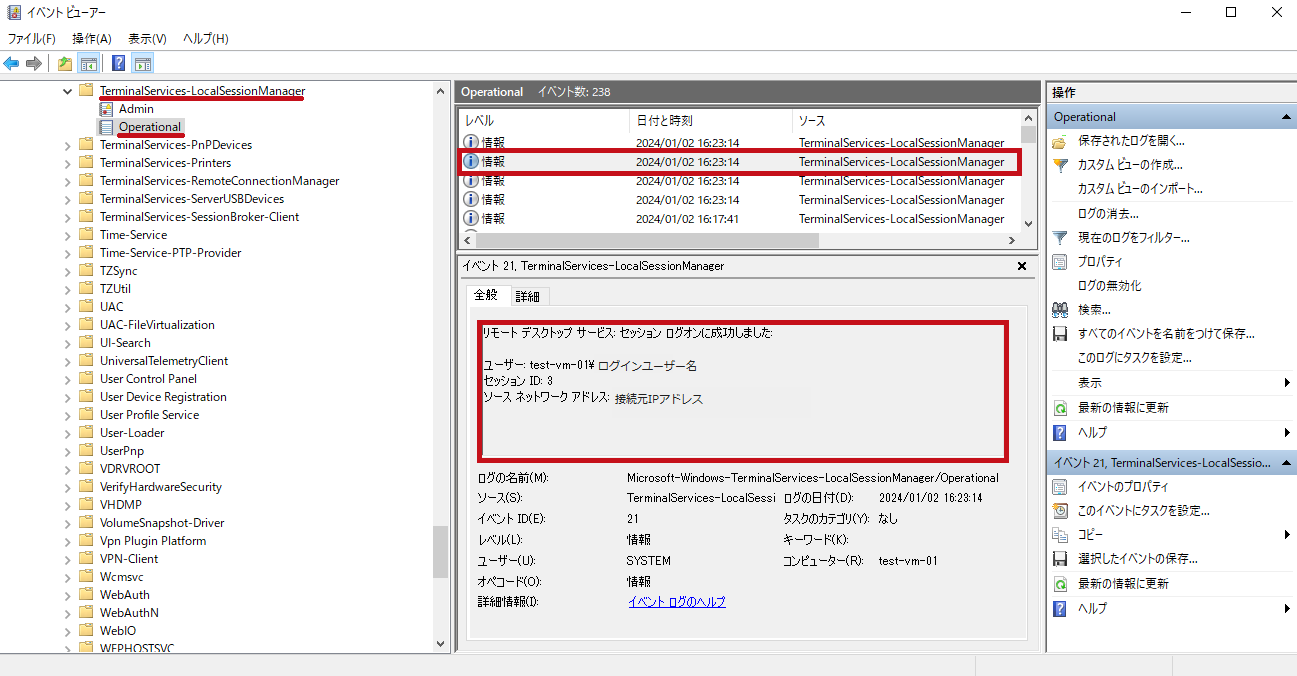The width and height of the screenshot is (1297, 676).
Task: Select the Admin log tree item
Action: 136,109
